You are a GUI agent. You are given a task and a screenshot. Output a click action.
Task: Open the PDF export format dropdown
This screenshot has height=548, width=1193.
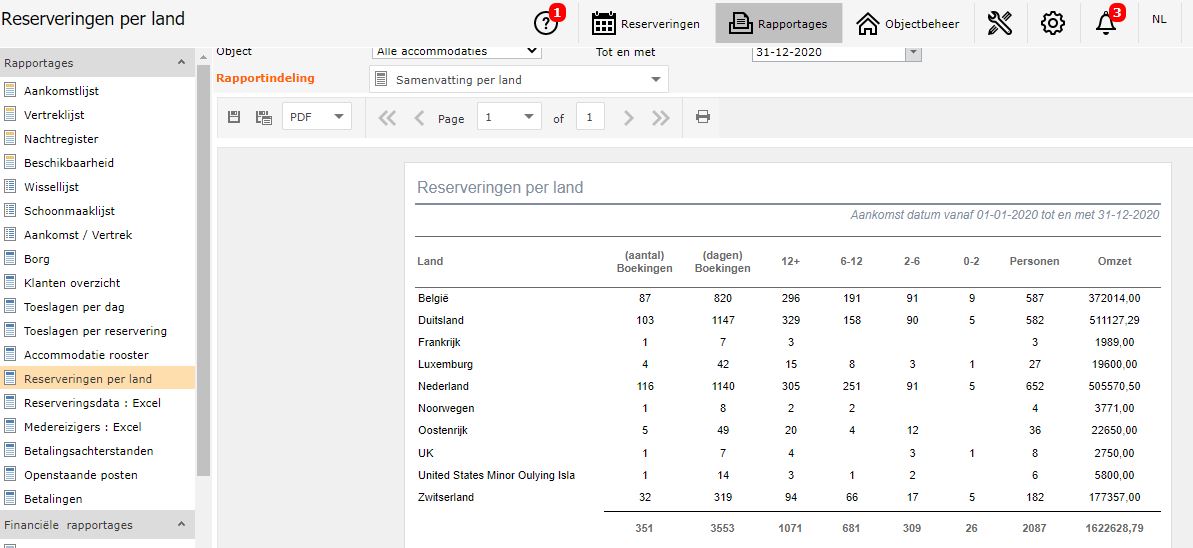[x=317, y=116]
